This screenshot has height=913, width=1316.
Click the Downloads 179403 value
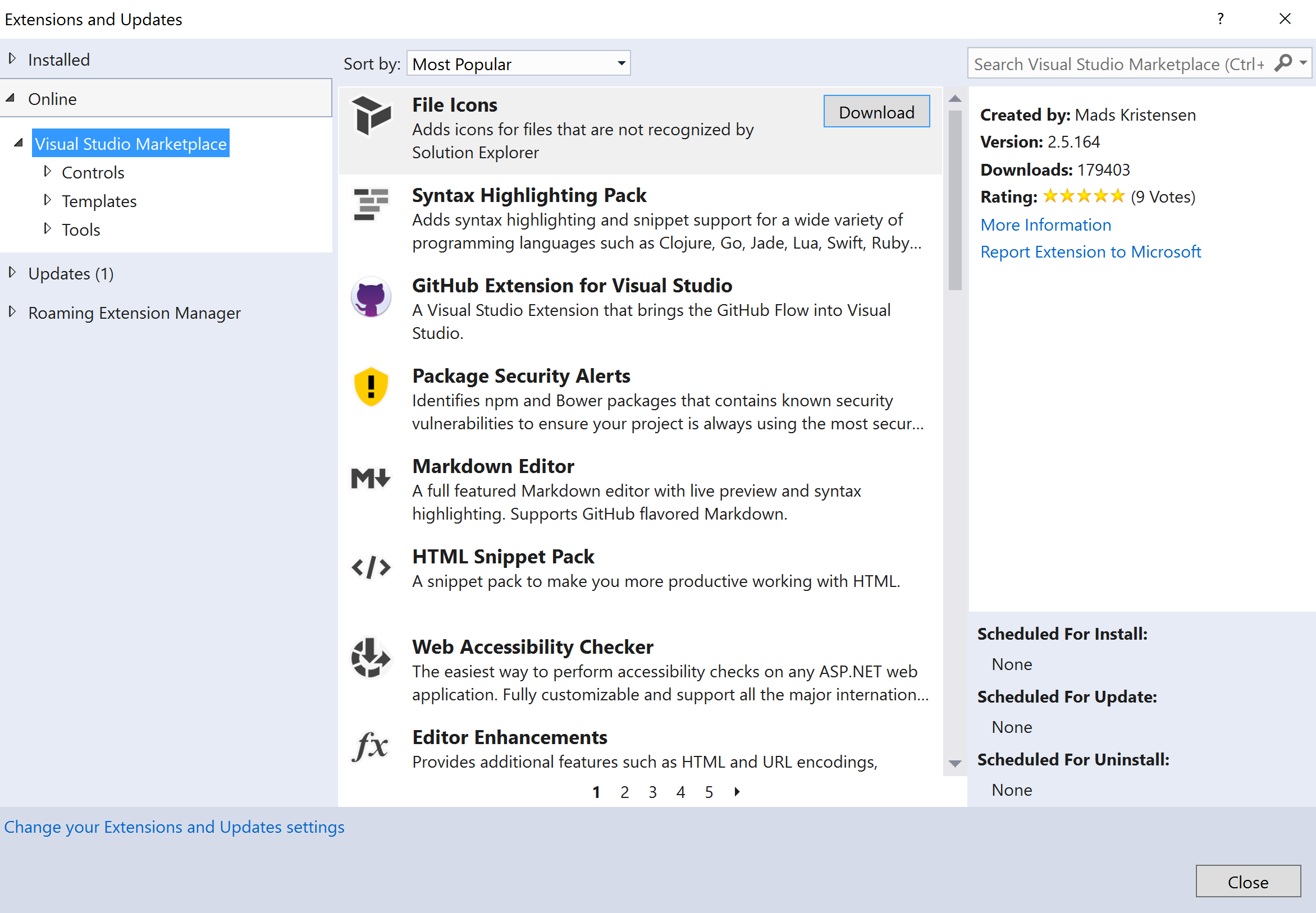(x=1103, y=170)
